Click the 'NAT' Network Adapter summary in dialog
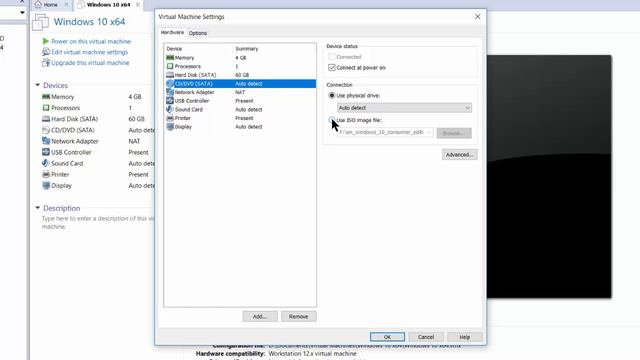 coord(240,92)
